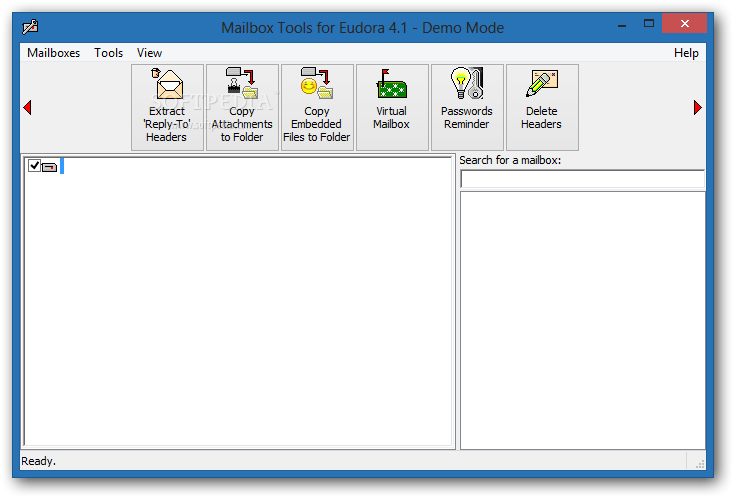The image size is (734, 498).
Task: Click inside the search results list box
Action: pyautogui.click(x=582, y=320)
